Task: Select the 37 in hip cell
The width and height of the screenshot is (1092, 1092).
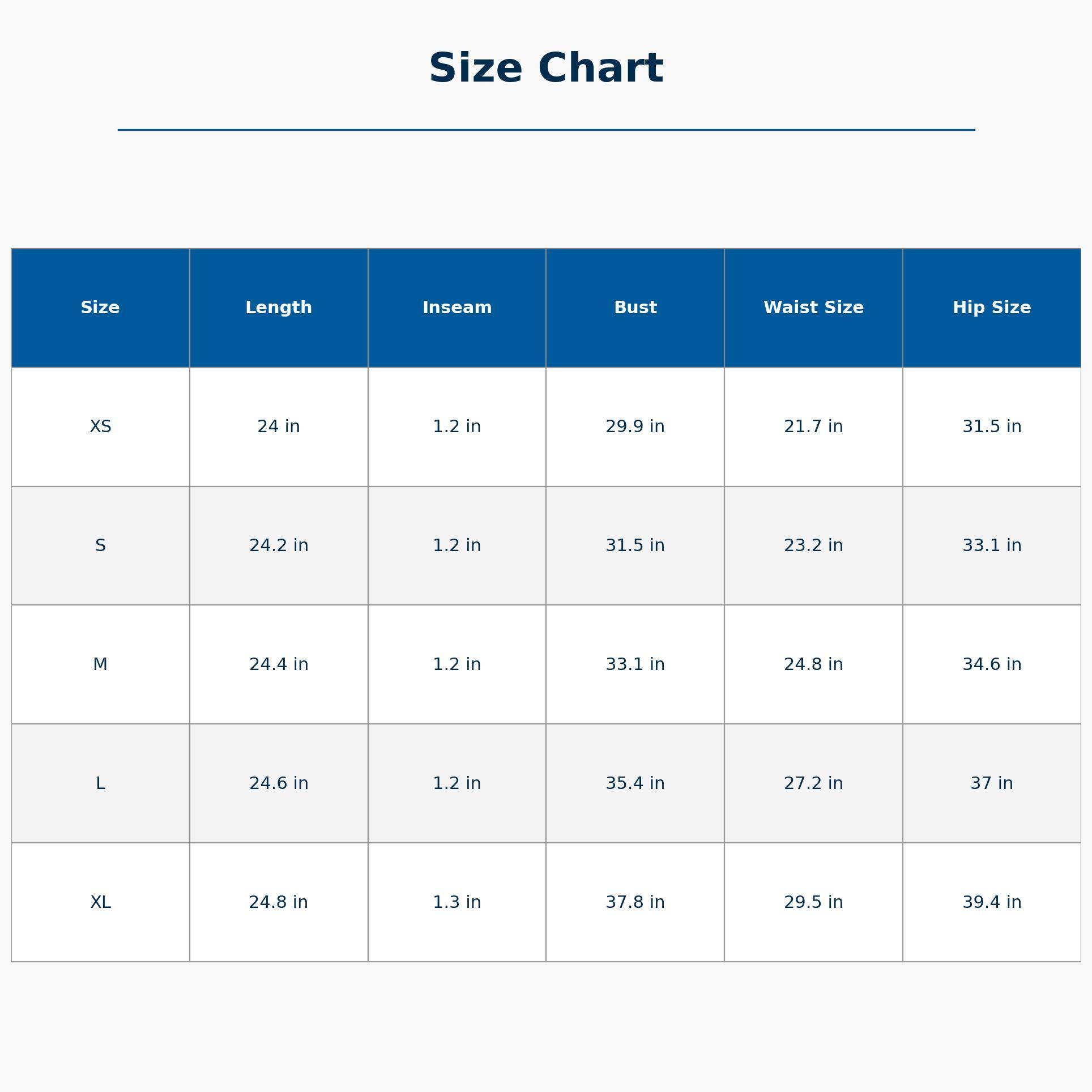Action: [x=992, y=783]
